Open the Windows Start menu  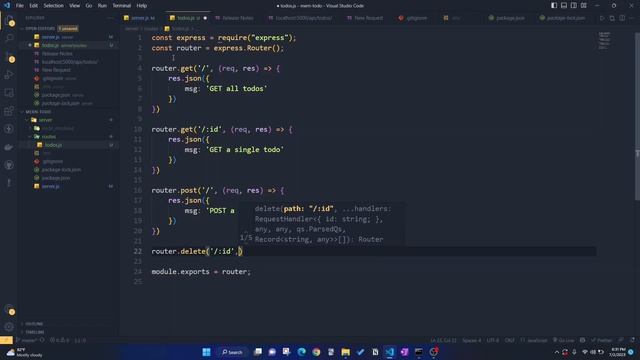[x=206, y=352]
